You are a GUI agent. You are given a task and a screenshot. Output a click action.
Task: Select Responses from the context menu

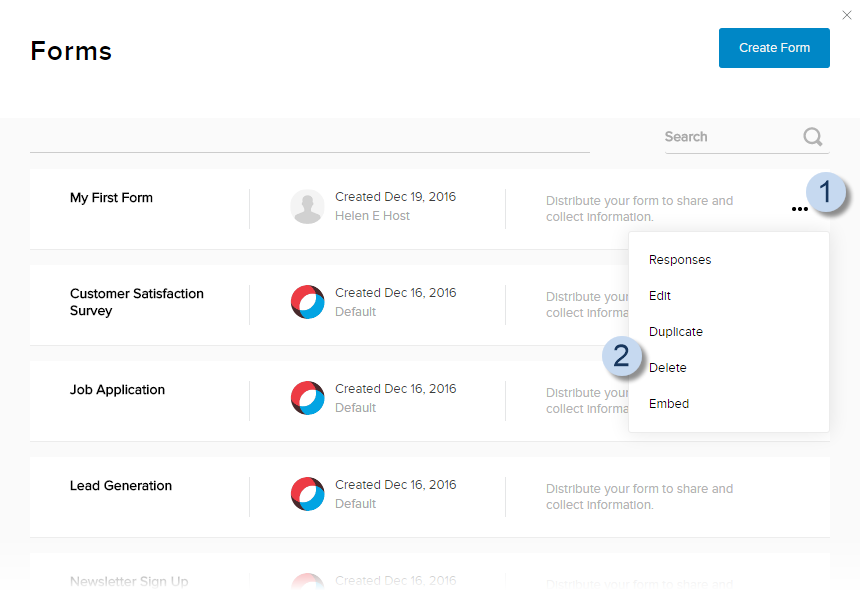[x=680, y=260]
